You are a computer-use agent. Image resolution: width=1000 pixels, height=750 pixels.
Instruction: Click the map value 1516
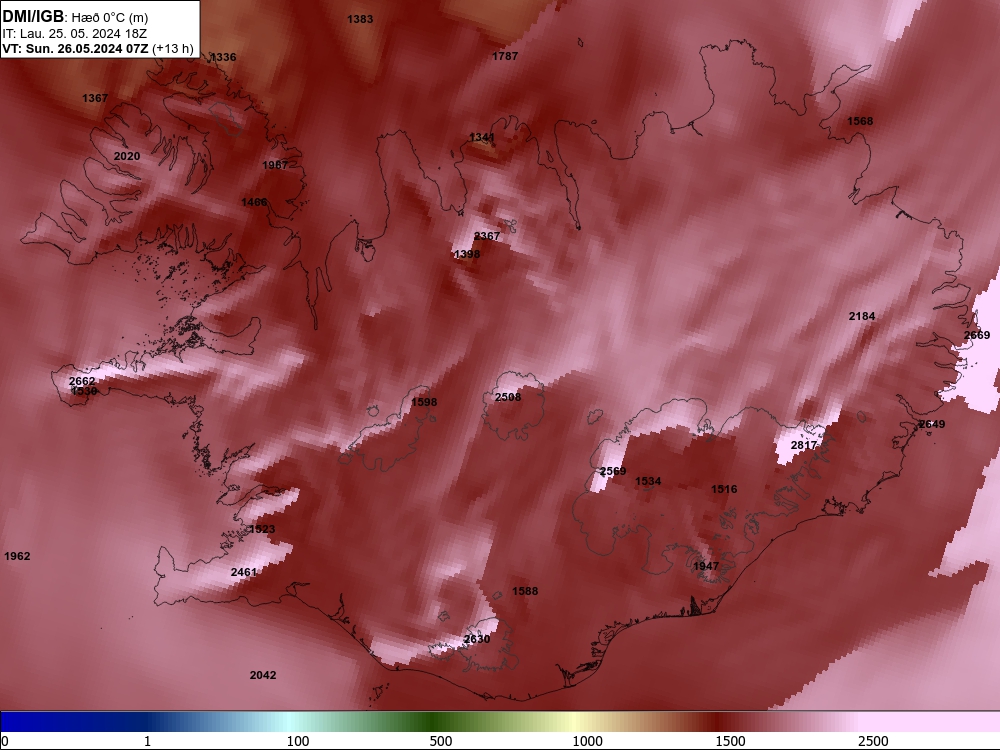724,489
